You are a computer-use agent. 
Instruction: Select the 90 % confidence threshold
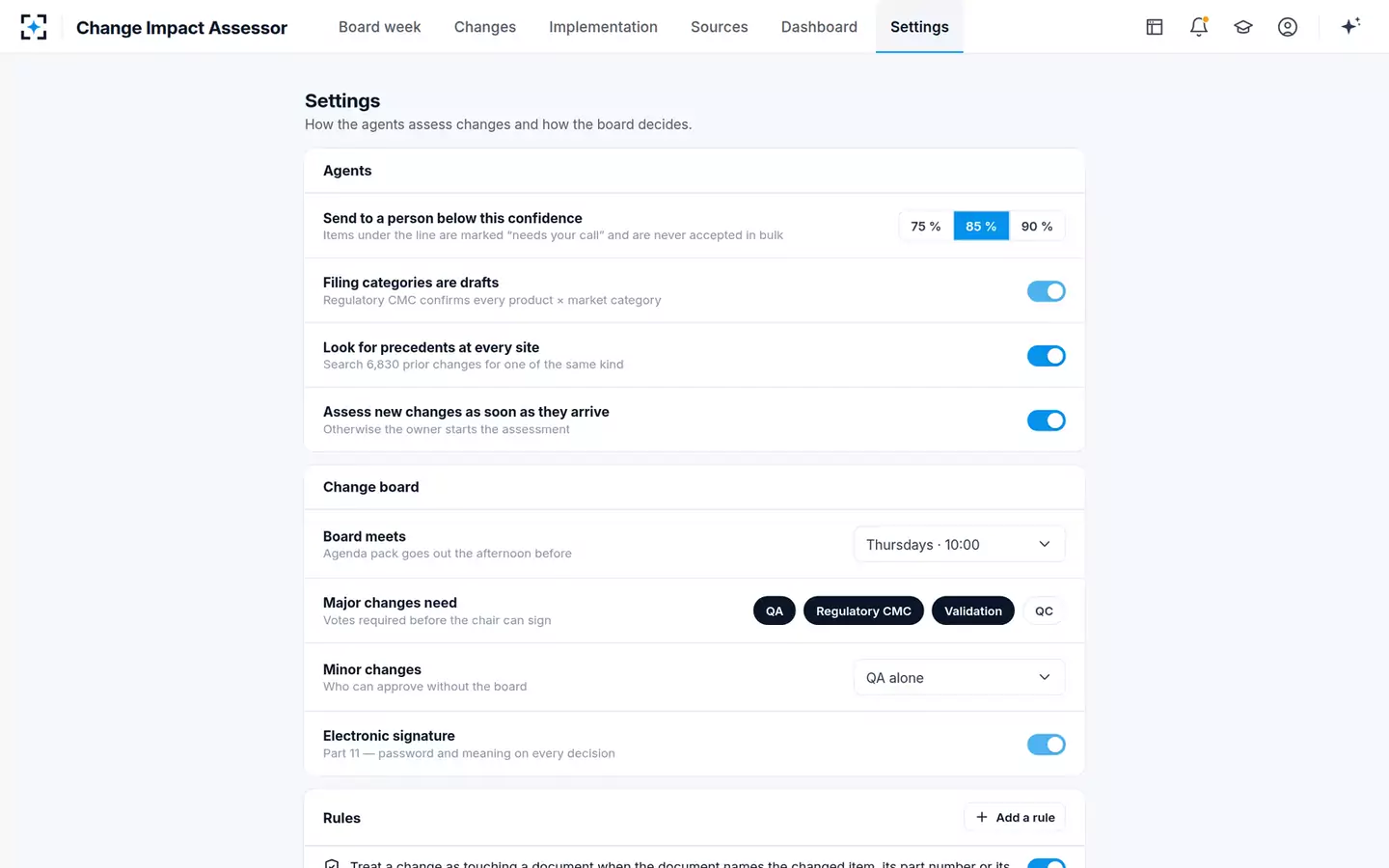pyautogui.click(x=1037, y=226)
